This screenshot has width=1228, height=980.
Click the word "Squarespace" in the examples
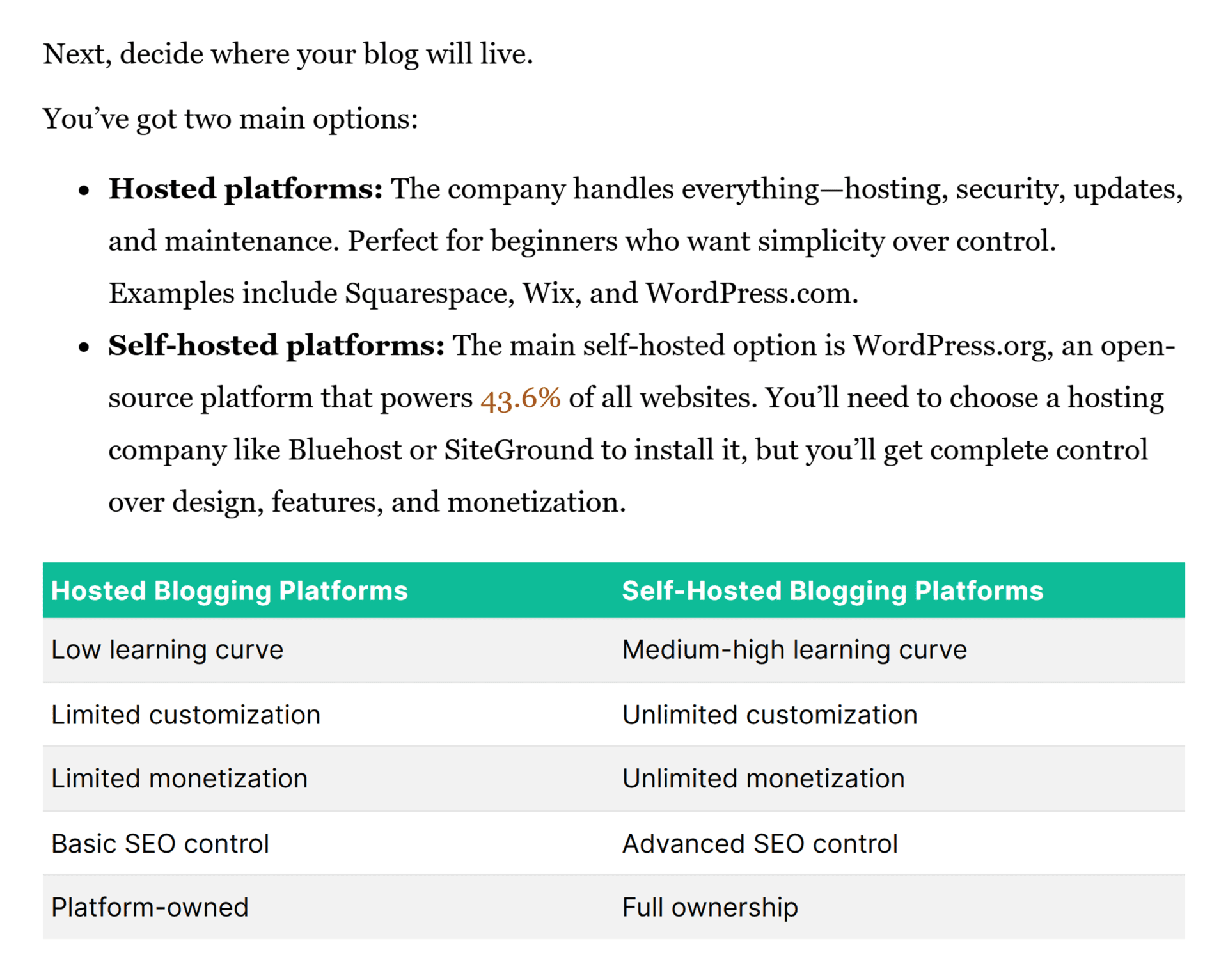coord(430,294)
